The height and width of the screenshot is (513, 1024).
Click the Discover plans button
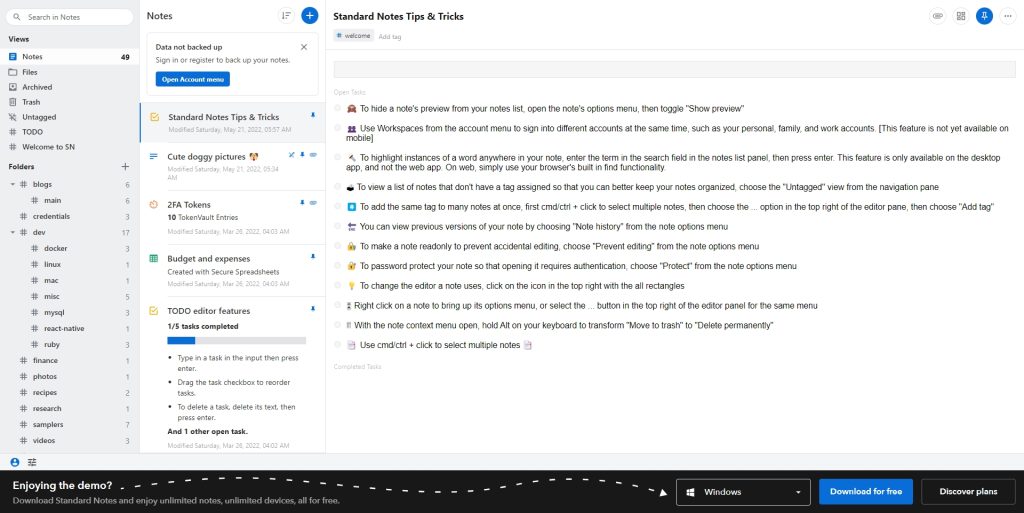(968, 491)
